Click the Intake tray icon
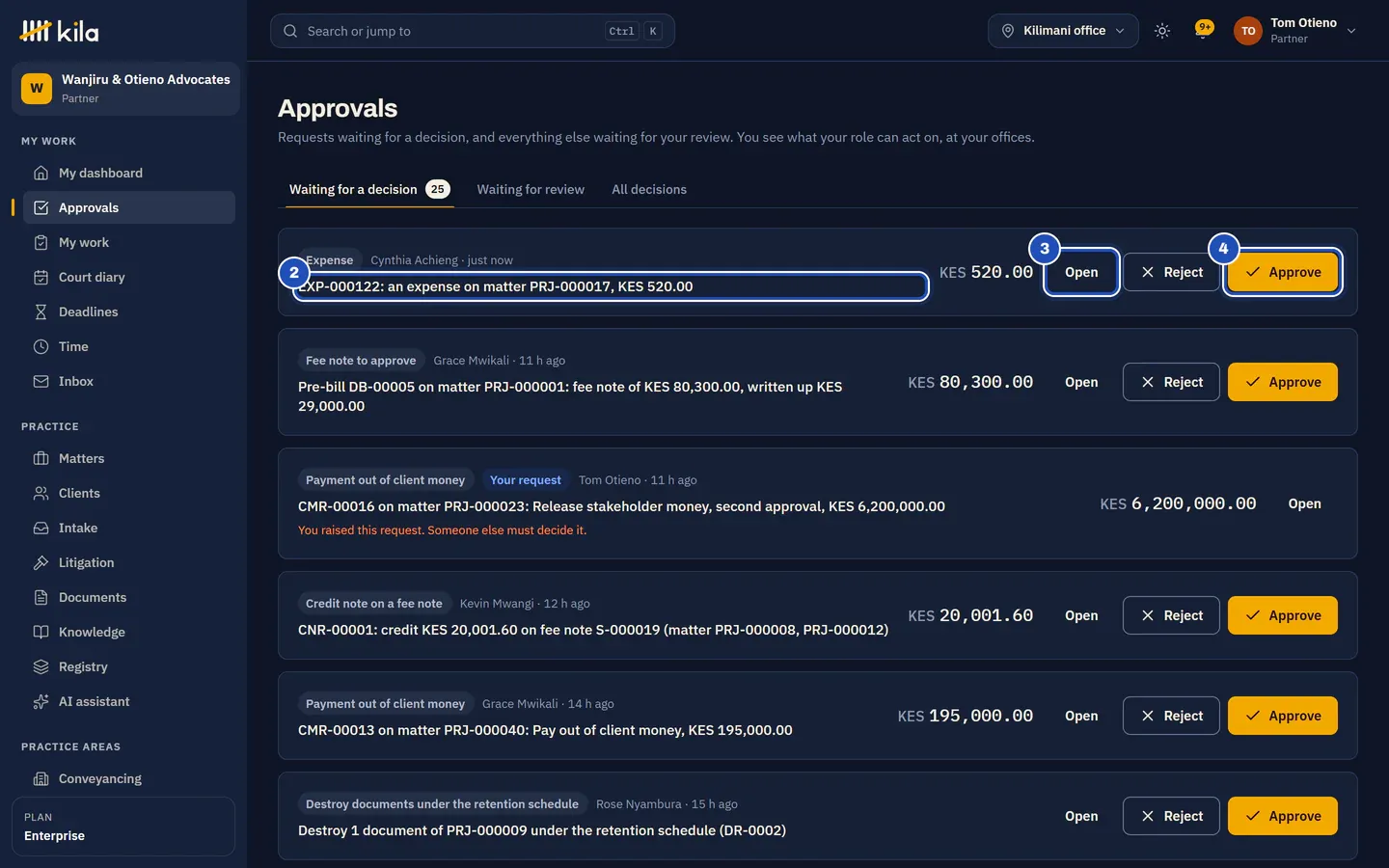This screenshot has width=1389, height=868. tap(41, 528)
